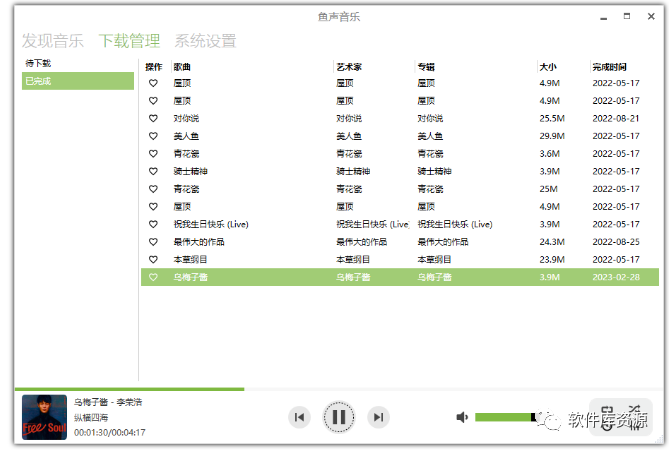Sort by the 专辑 column header
The height and width of the screenshot is (450, 669).
[426, 67]
